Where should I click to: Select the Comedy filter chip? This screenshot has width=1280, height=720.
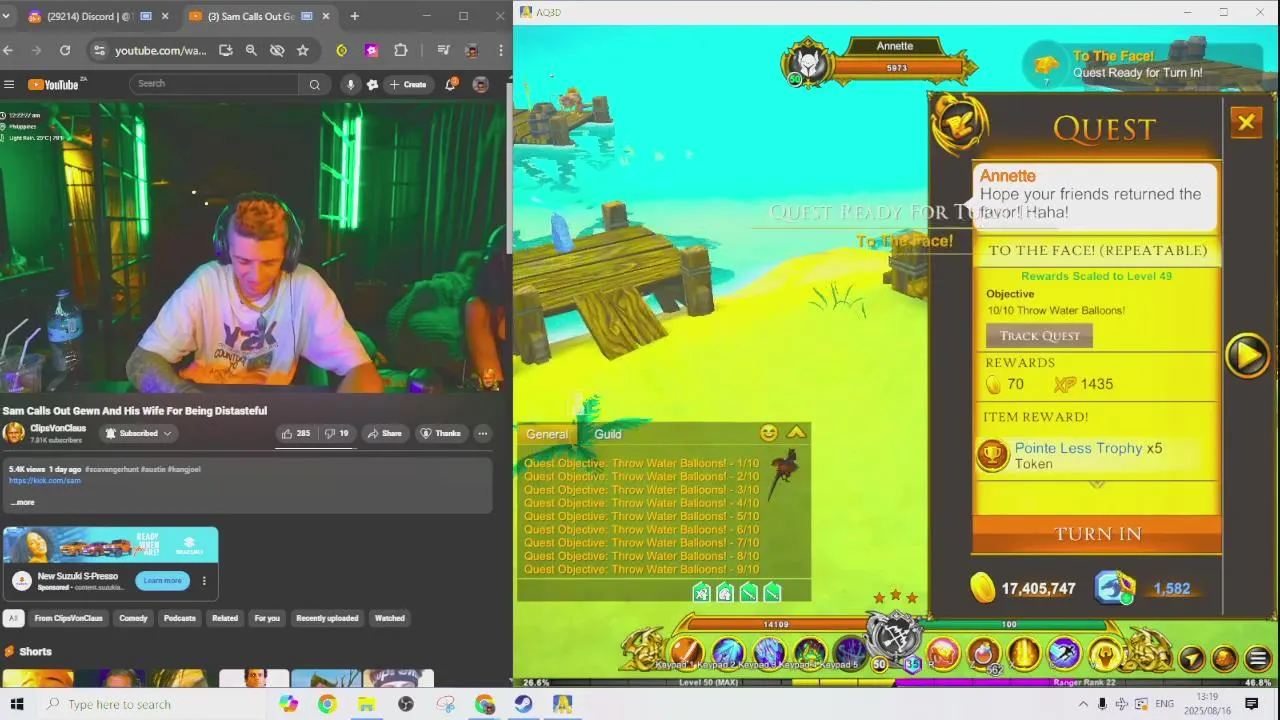click(133, 618)
